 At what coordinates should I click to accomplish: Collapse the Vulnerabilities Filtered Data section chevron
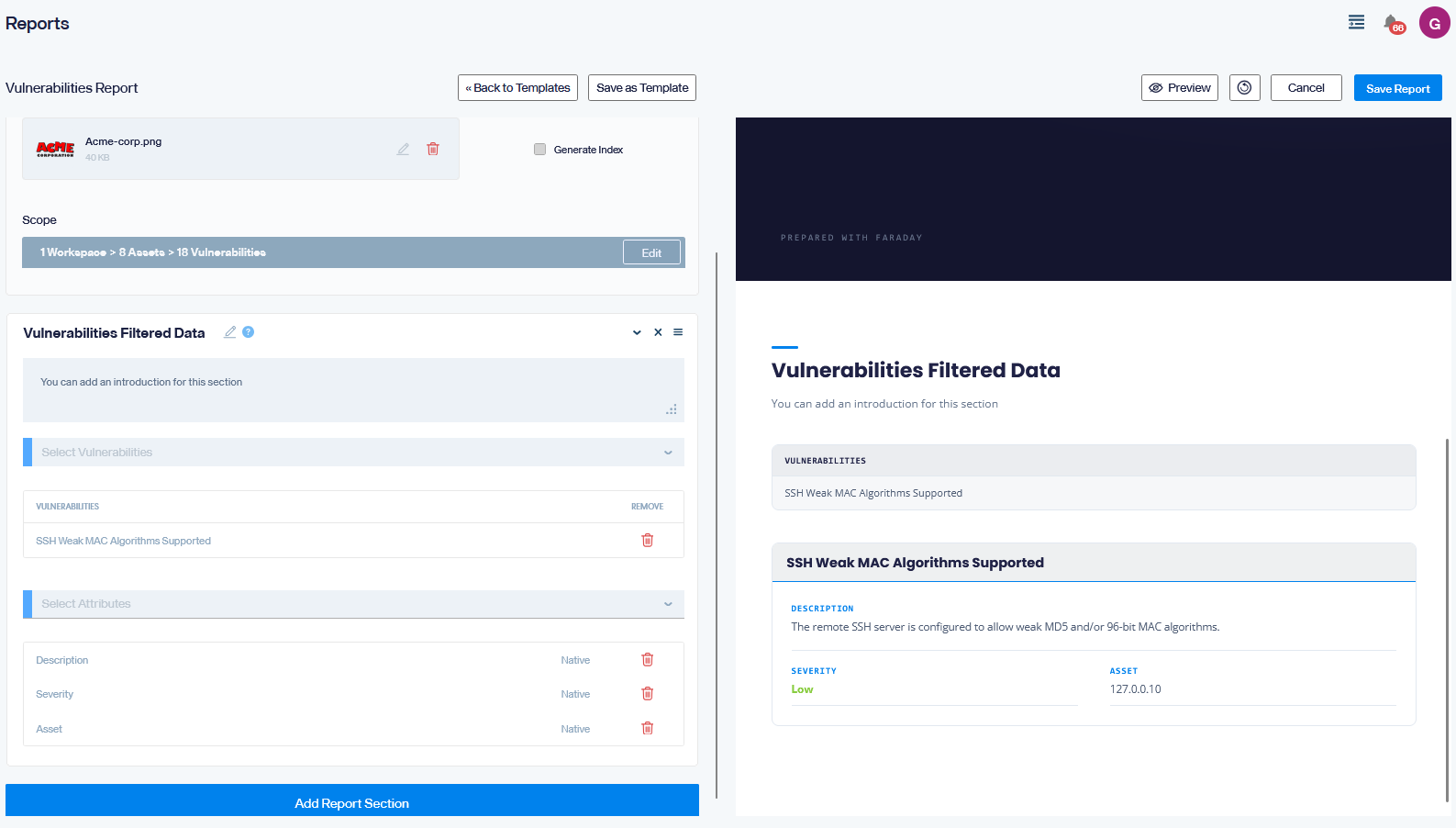[x=637, y=332]
